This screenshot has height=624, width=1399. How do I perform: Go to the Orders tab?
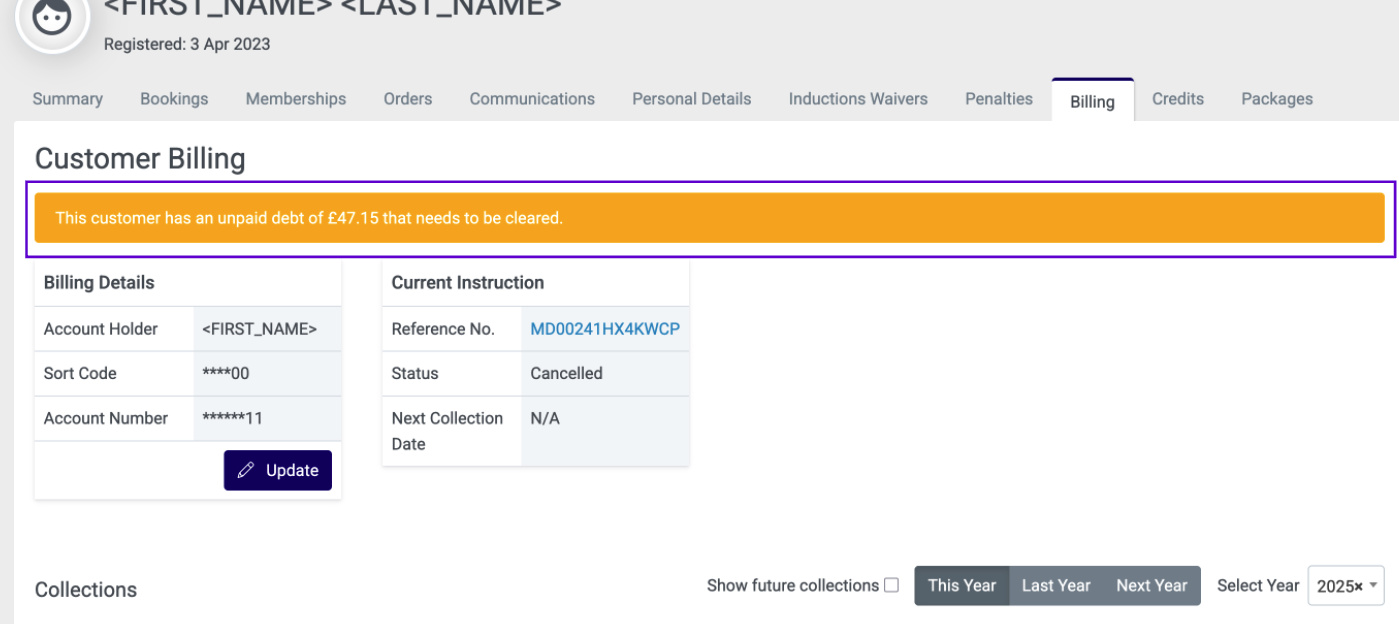pos(408,99)
